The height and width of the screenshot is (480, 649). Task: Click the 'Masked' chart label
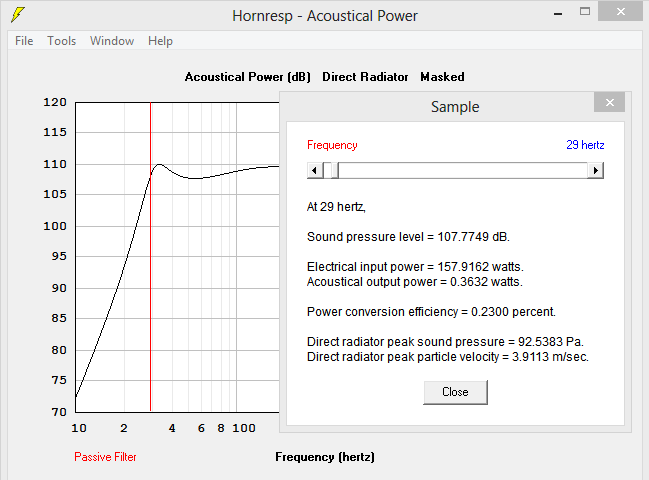coord(442,77)
